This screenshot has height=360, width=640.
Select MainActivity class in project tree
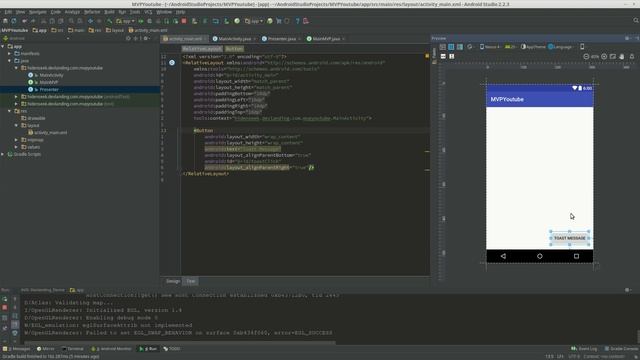(x=51, y=75)
